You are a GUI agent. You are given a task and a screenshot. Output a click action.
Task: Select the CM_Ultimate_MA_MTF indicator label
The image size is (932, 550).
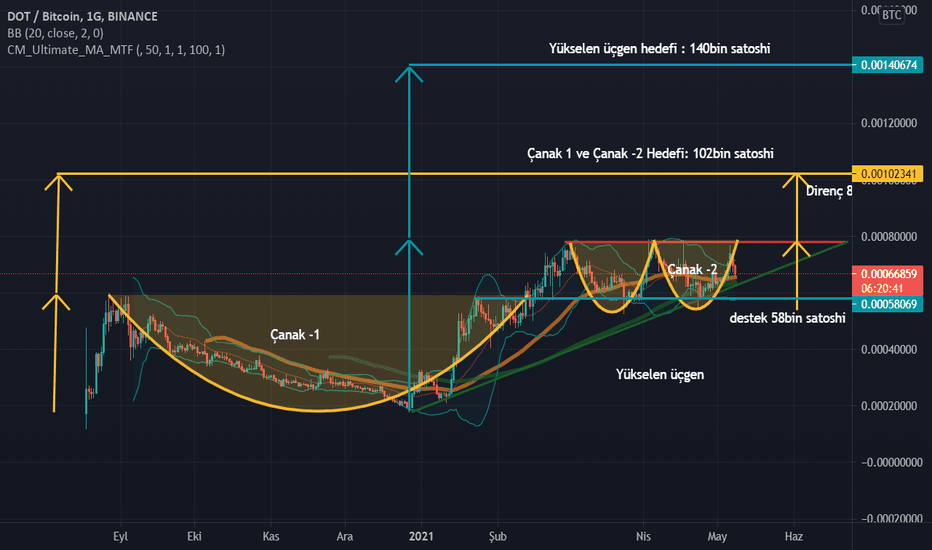[116, 50]
